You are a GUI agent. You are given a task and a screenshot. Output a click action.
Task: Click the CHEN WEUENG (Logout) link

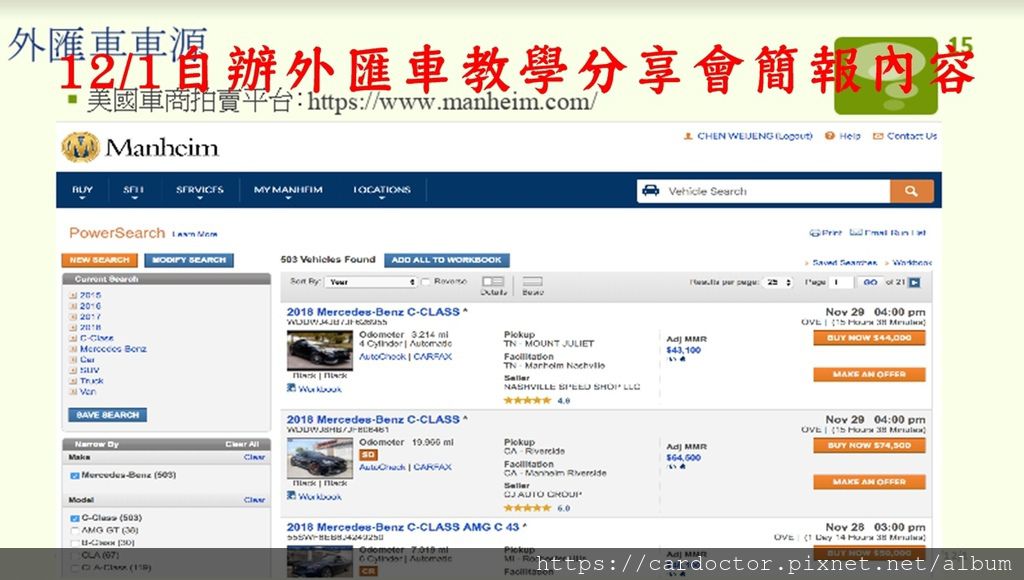[754, 136]
